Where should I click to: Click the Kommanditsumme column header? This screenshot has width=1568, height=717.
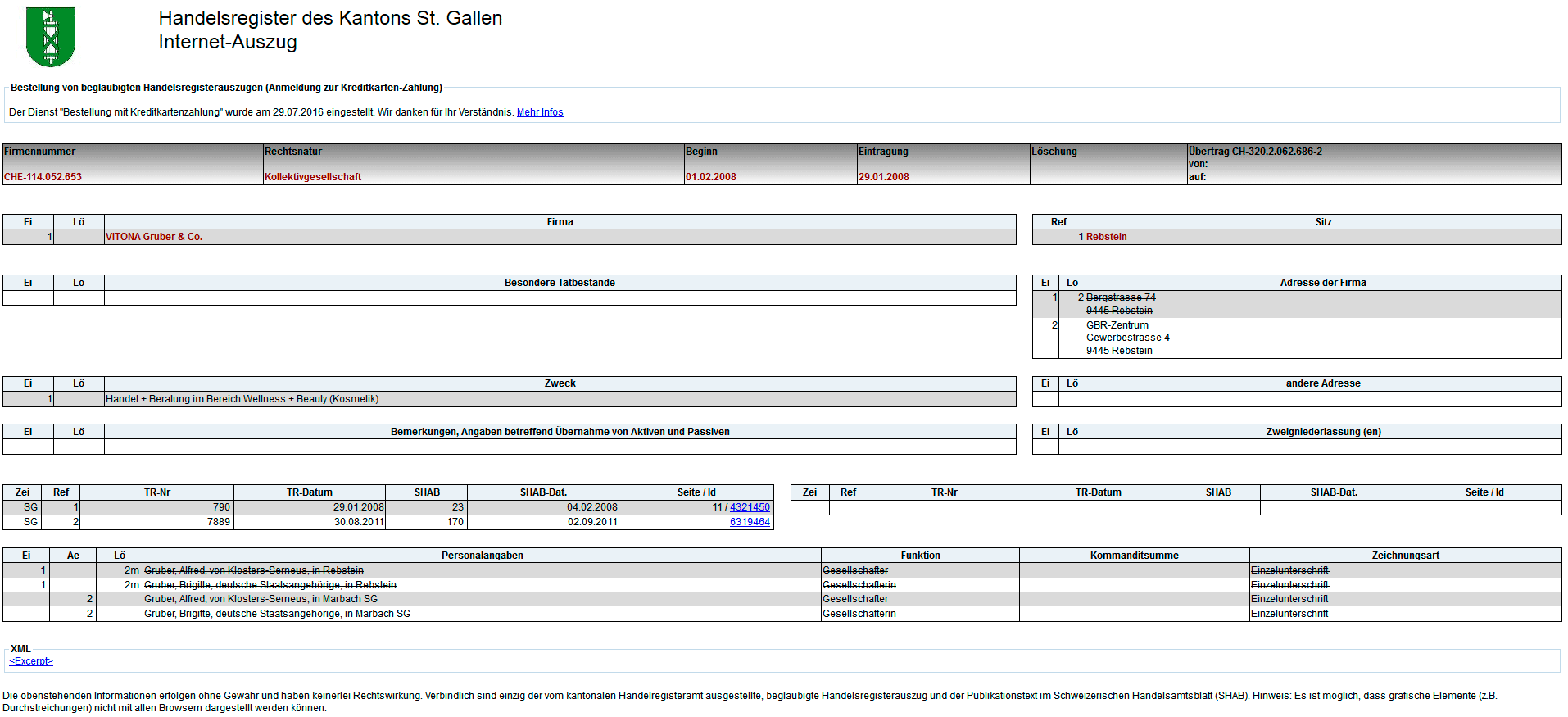pyautogui.click(x=1135, y=556)
